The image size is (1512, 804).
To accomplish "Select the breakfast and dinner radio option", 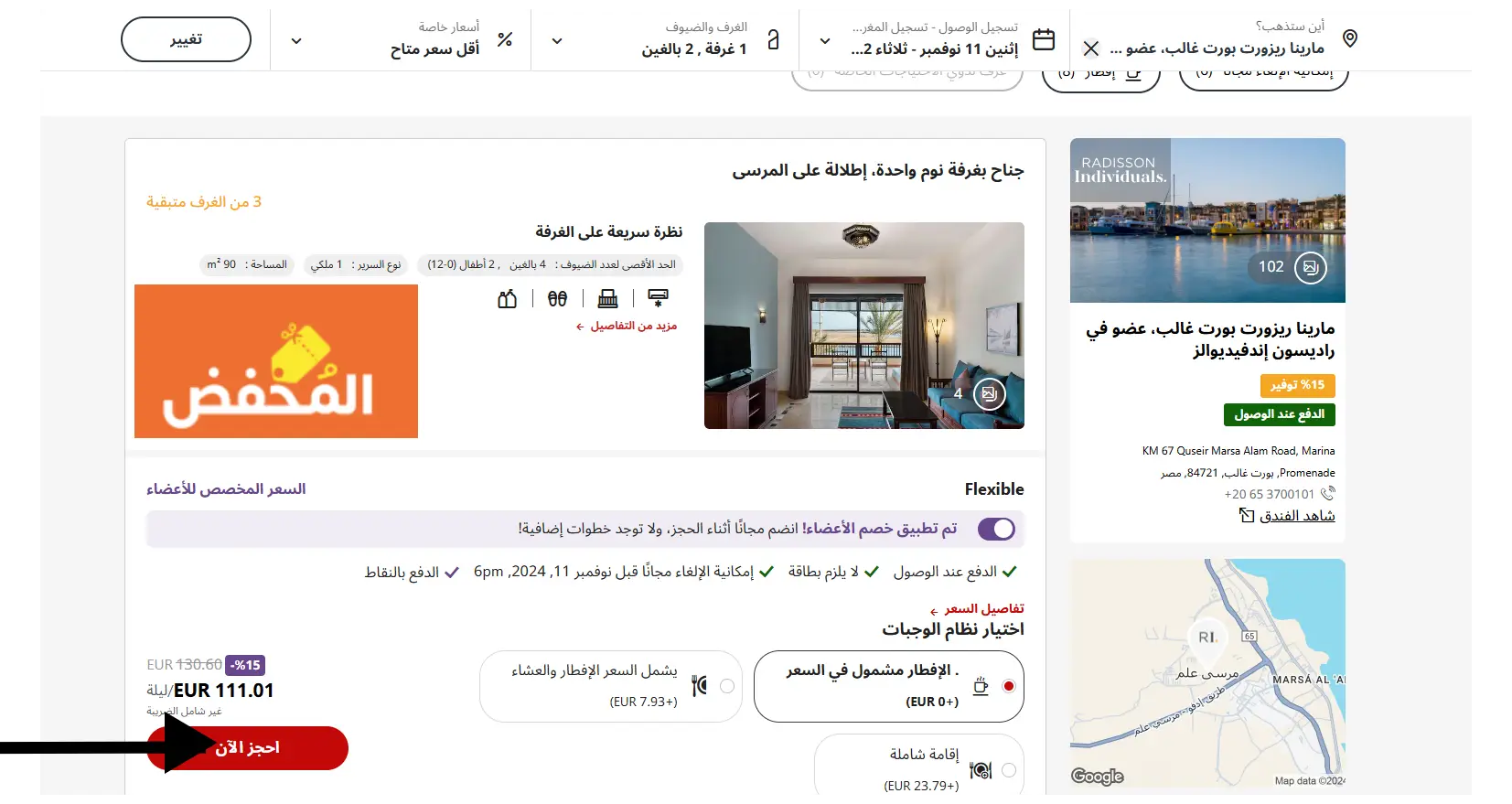I will [x=727, y=686].
